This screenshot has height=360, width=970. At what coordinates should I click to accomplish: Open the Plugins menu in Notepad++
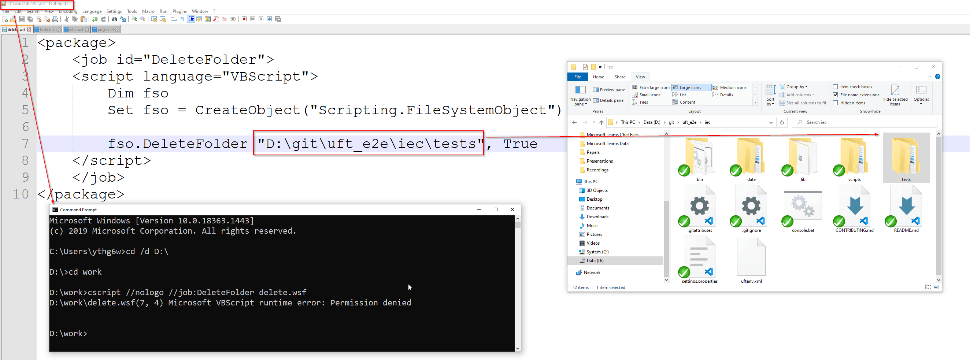point(179,11)
